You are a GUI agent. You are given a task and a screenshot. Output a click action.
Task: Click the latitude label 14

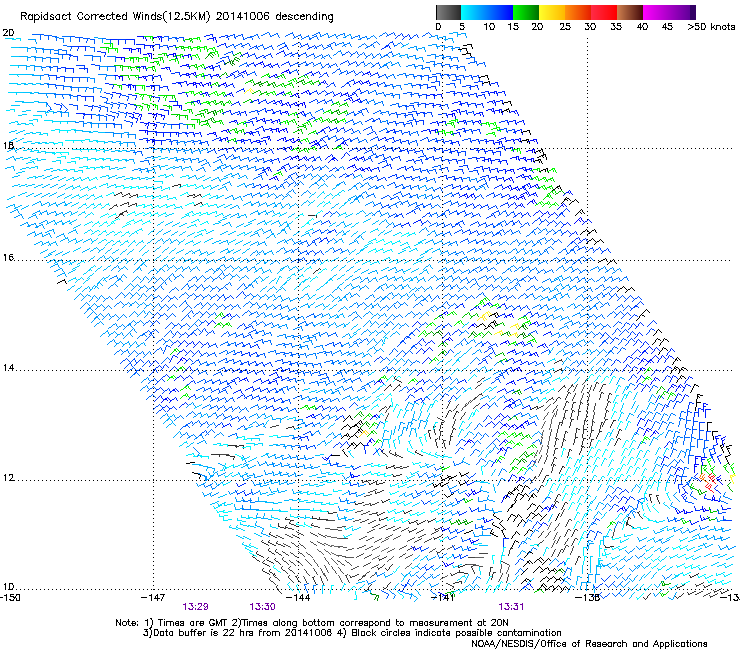[8, 368]
